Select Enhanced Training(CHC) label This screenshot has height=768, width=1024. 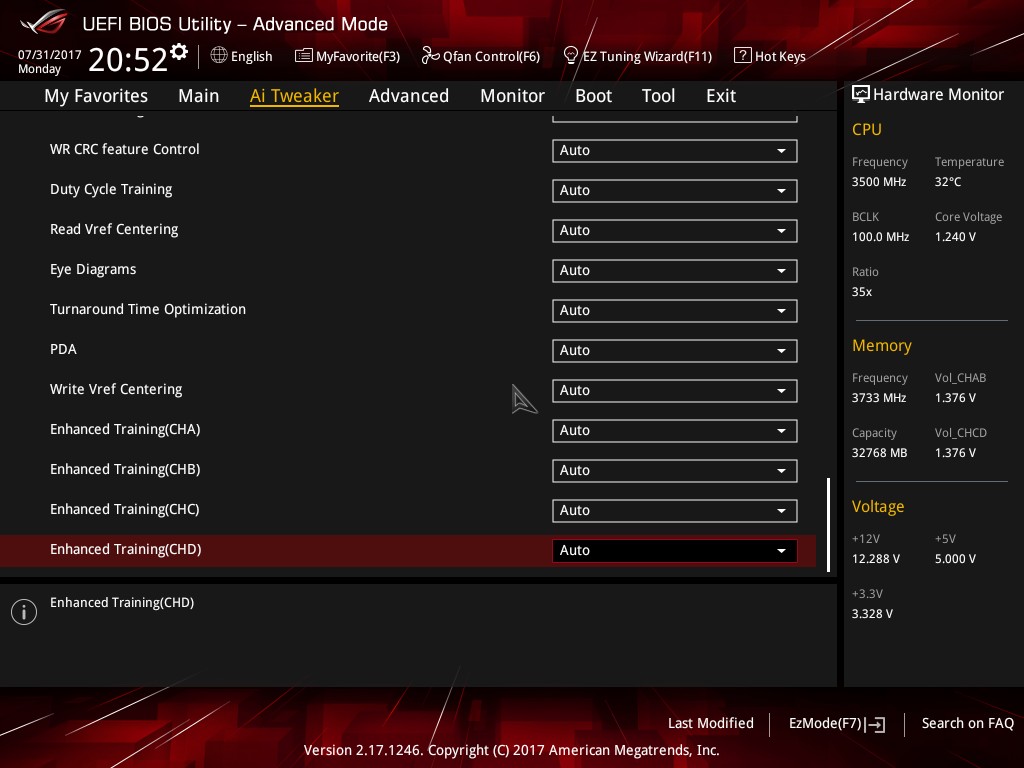pyautogui.click(x=125, y=509)
